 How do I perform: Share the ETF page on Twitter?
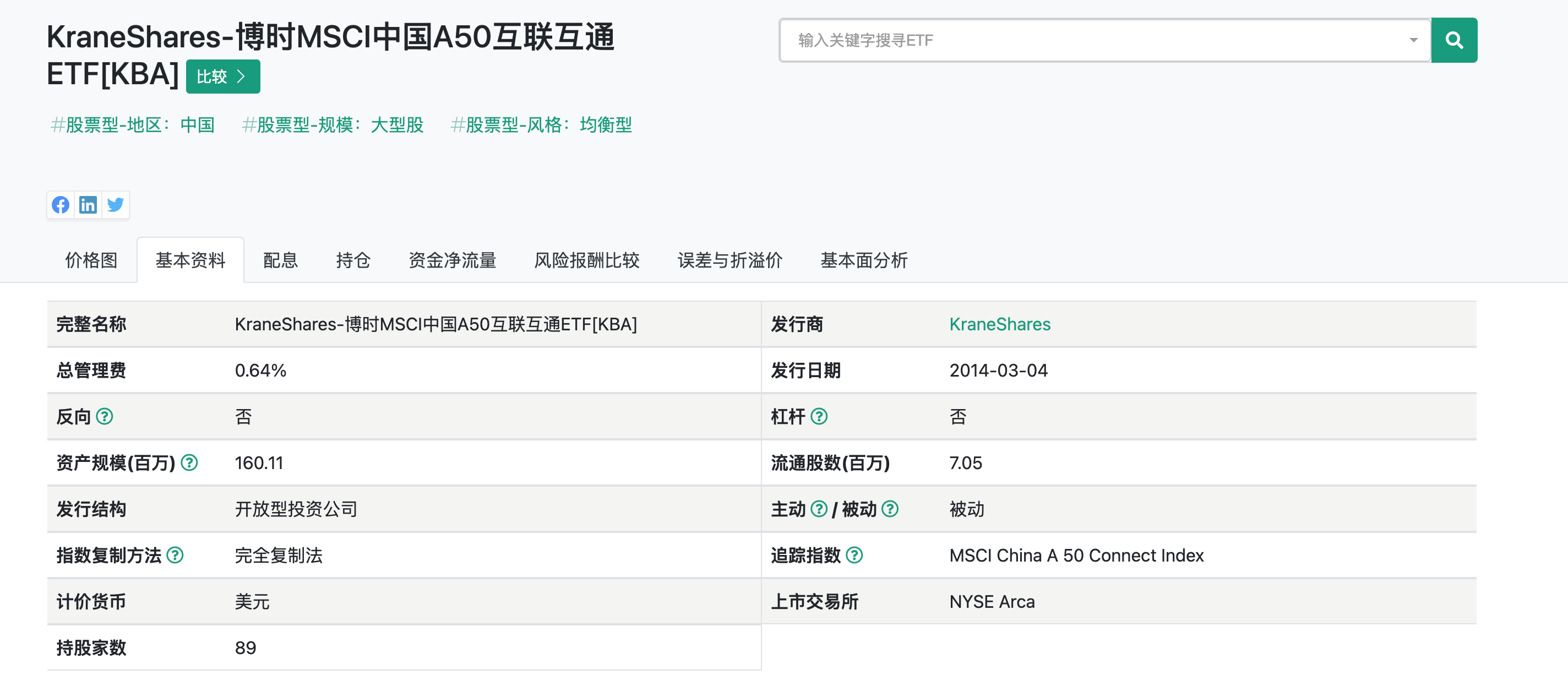pyautogui.click(x=115, y=205)
